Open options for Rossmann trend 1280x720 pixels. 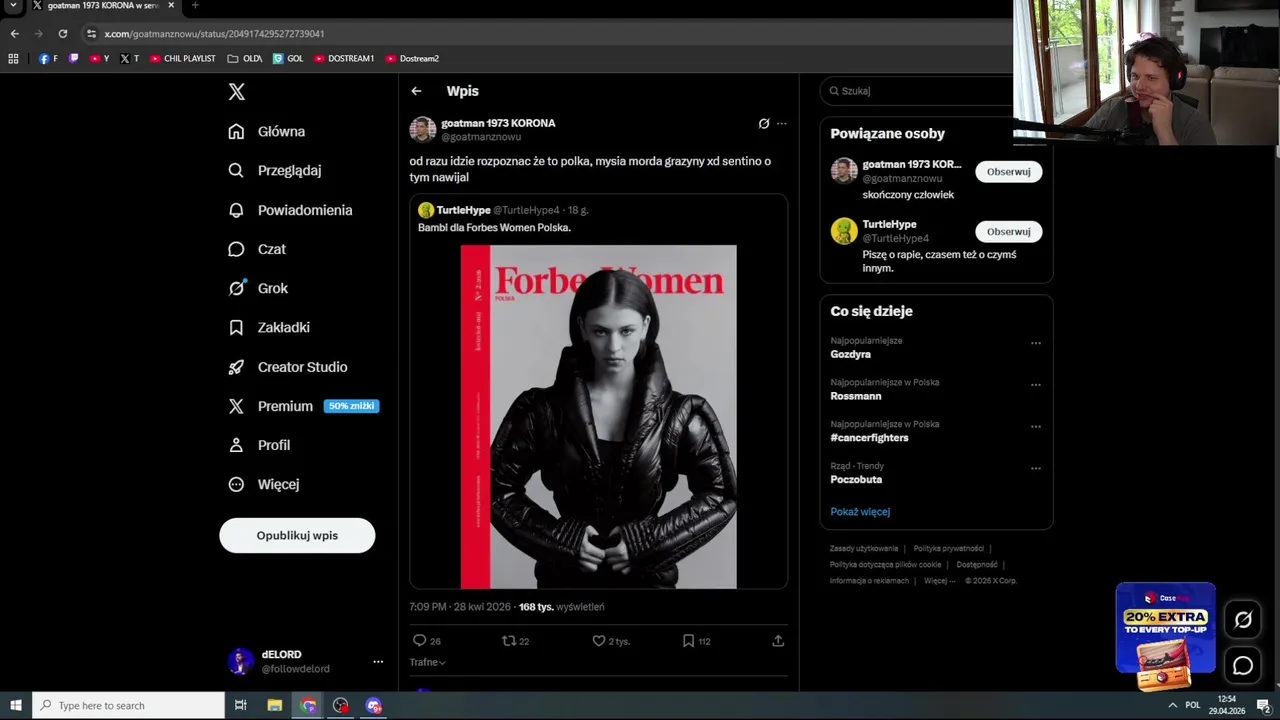pos(1036,385)
